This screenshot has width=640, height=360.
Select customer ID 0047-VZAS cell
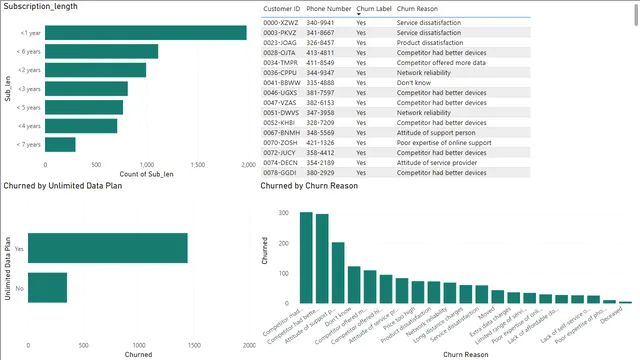click(280, 103)
